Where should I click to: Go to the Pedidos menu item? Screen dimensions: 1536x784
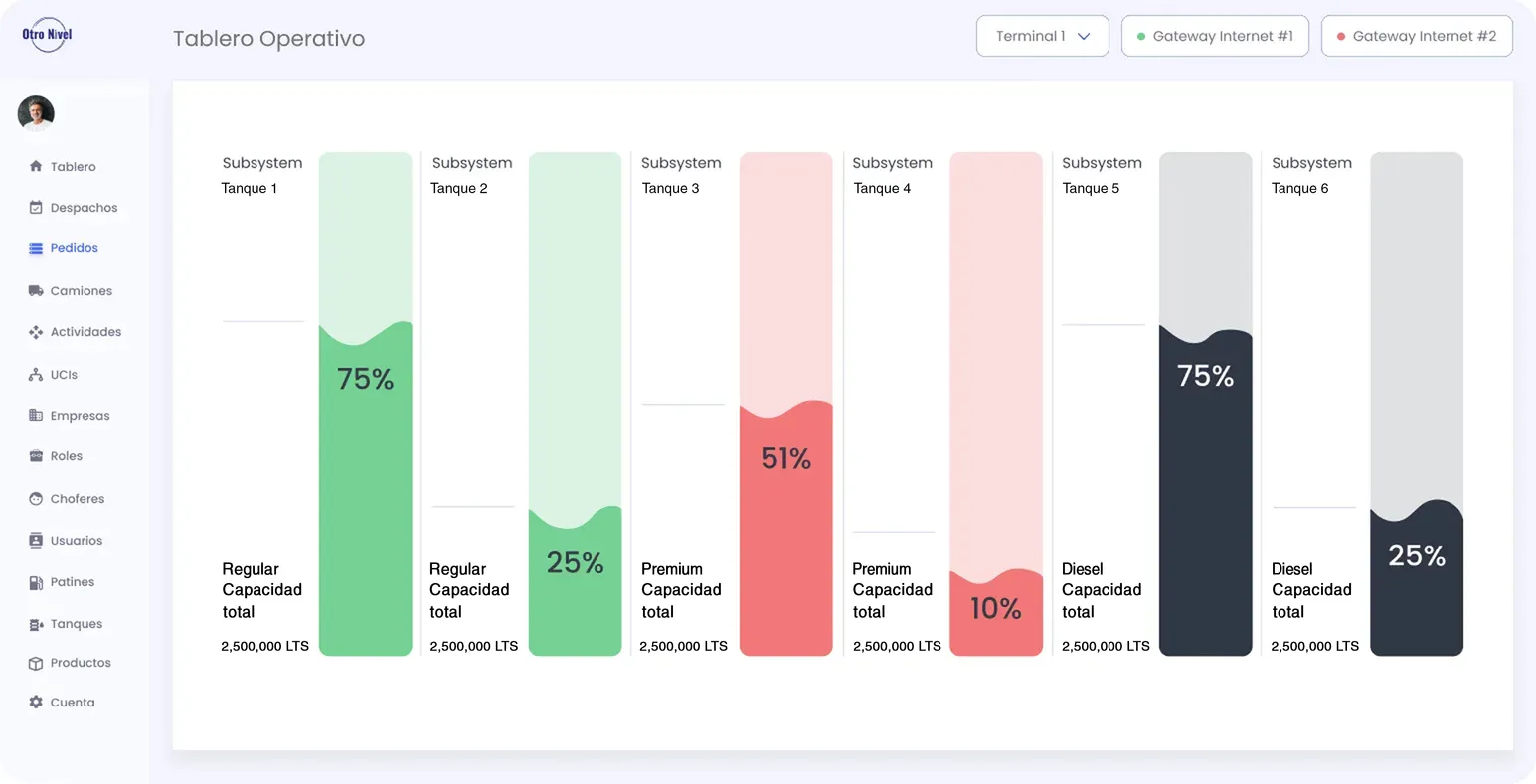point(74,248)
